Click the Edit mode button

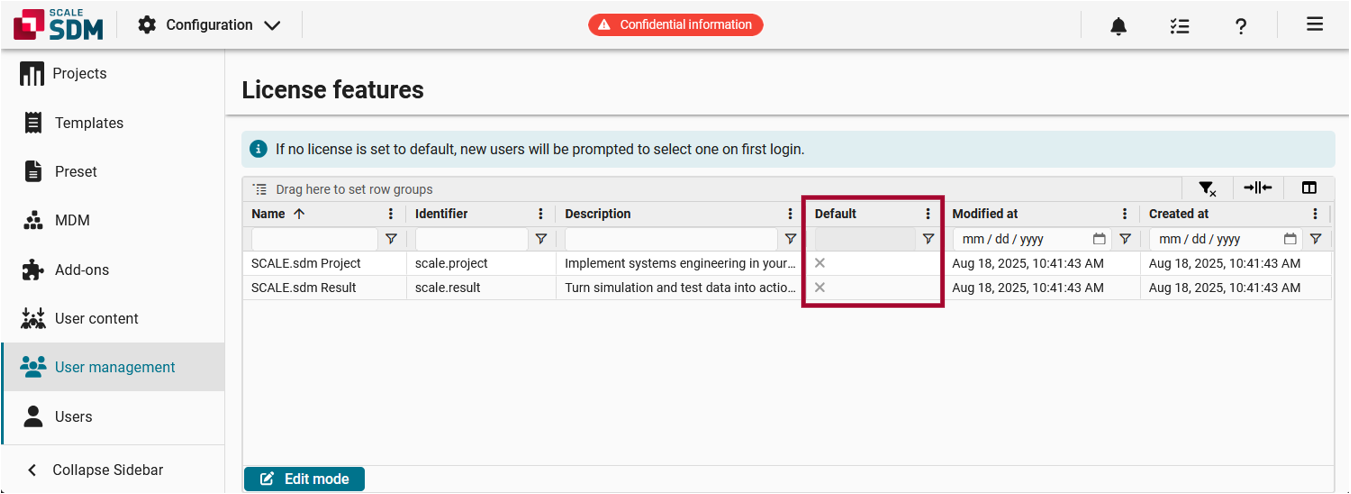[x=304, y=479]
